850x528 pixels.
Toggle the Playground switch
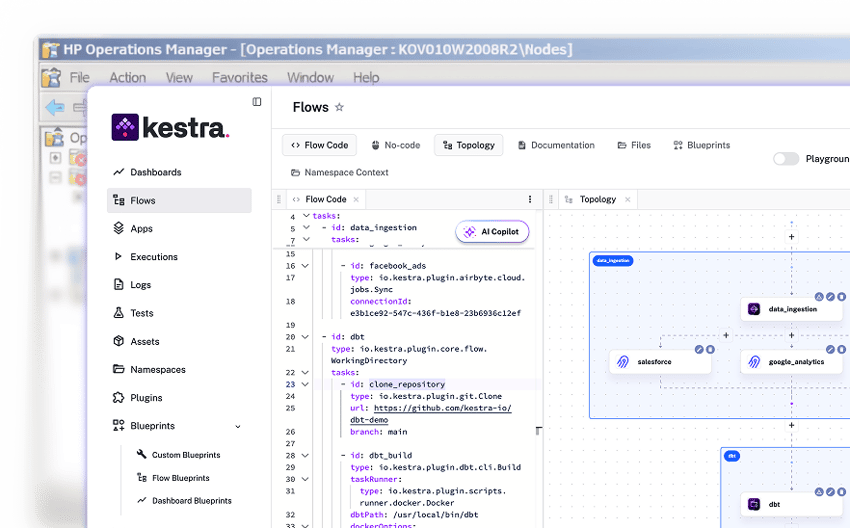[786, 159]
